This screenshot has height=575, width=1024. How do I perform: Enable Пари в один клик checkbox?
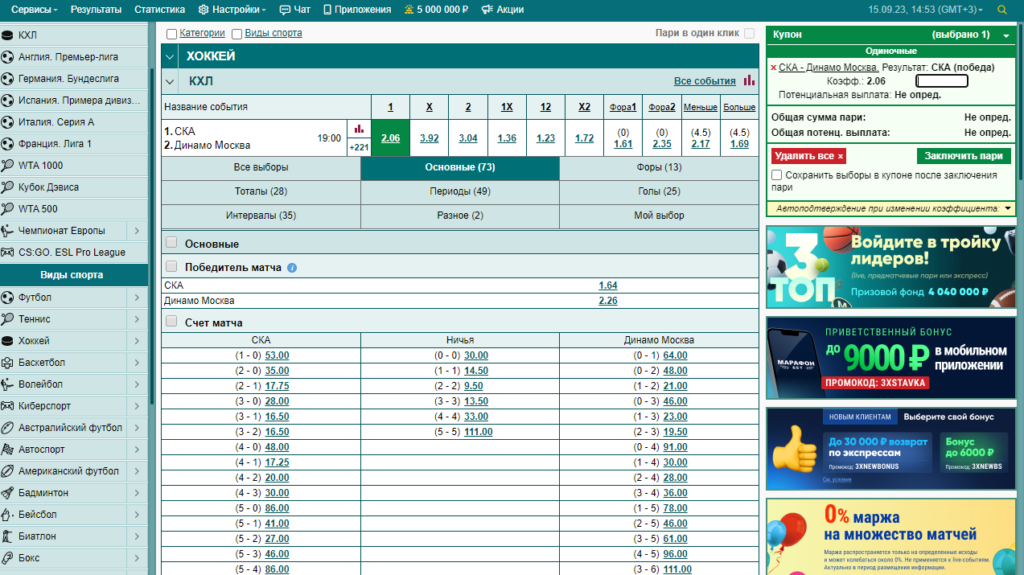[749, 33]
